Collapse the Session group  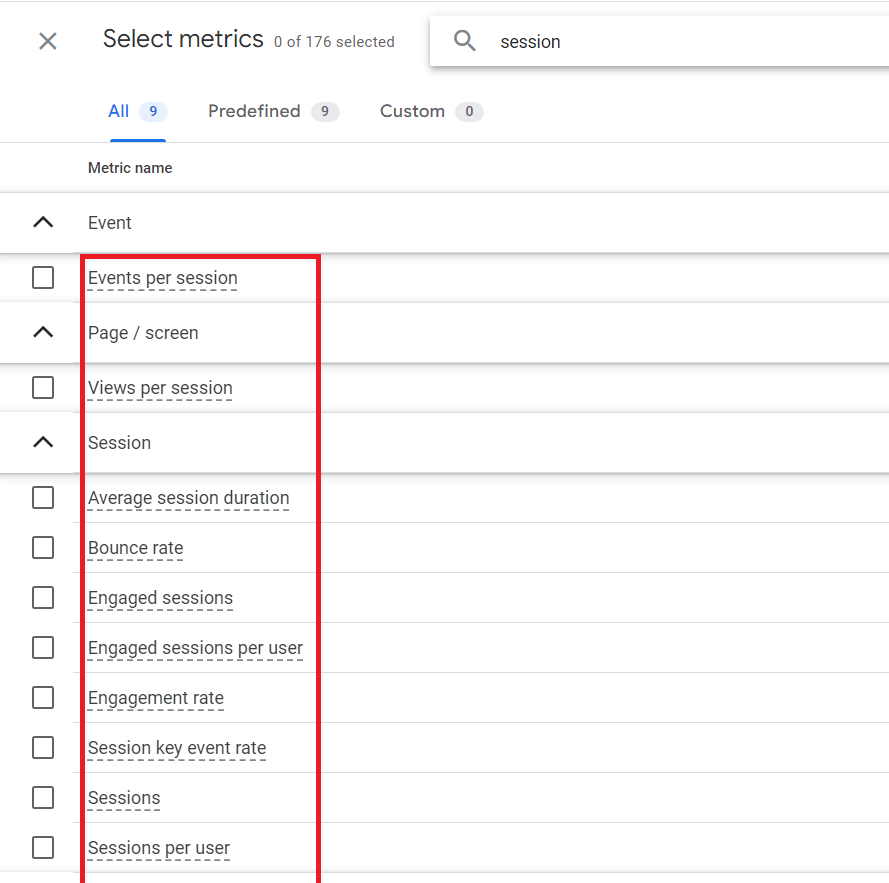tap(43, 442)
